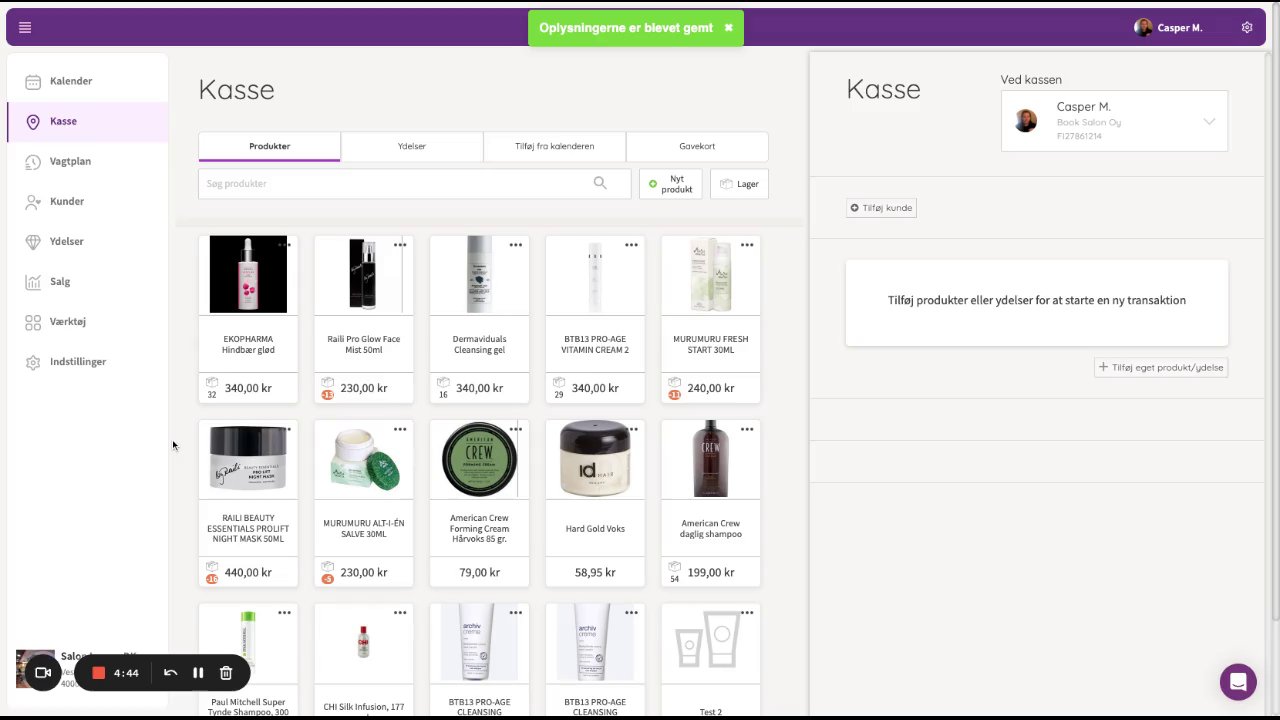Open options menu for Test 2 product
This screenshot has height=720, width=1280.
click(747, 613)
